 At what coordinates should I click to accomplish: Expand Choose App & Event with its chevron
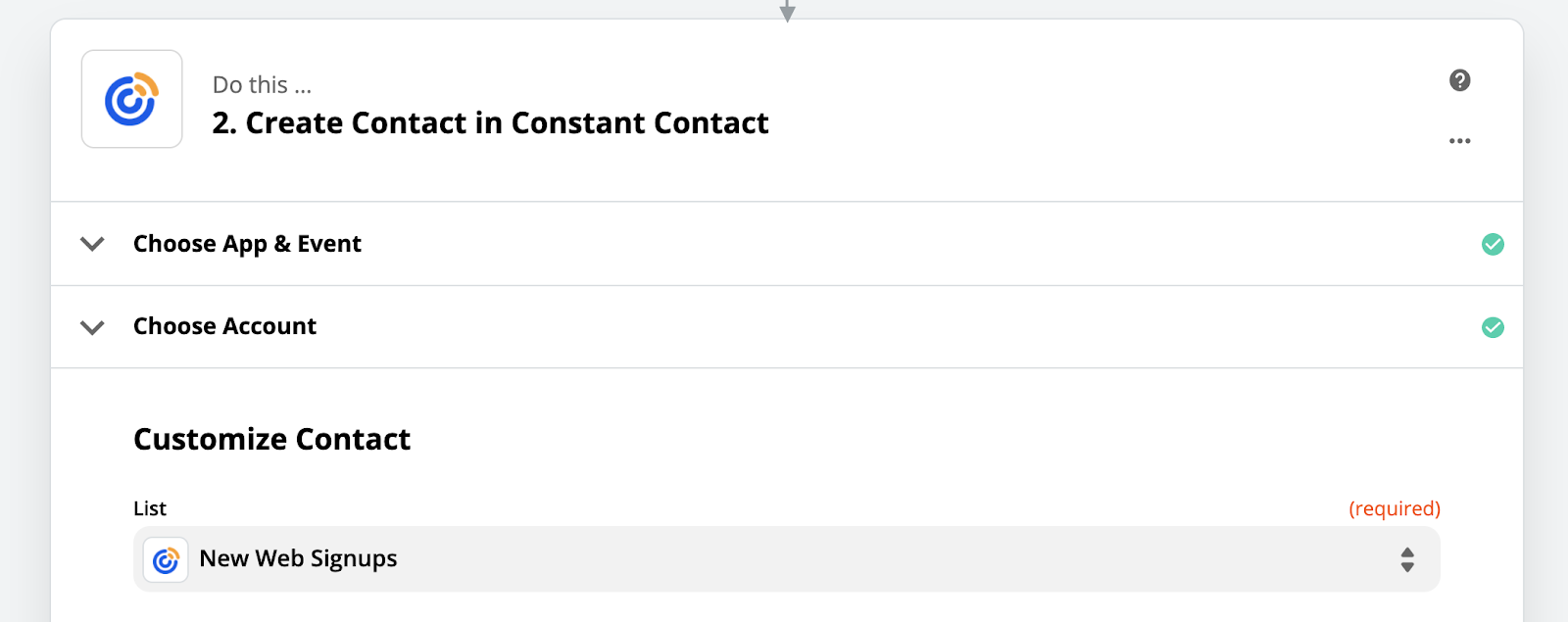pyautogui.click(x=92, y=244)
